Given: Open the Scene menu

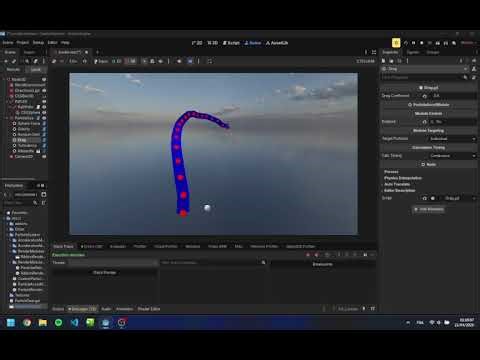Looking at the screenshot, I should (8, 43).
